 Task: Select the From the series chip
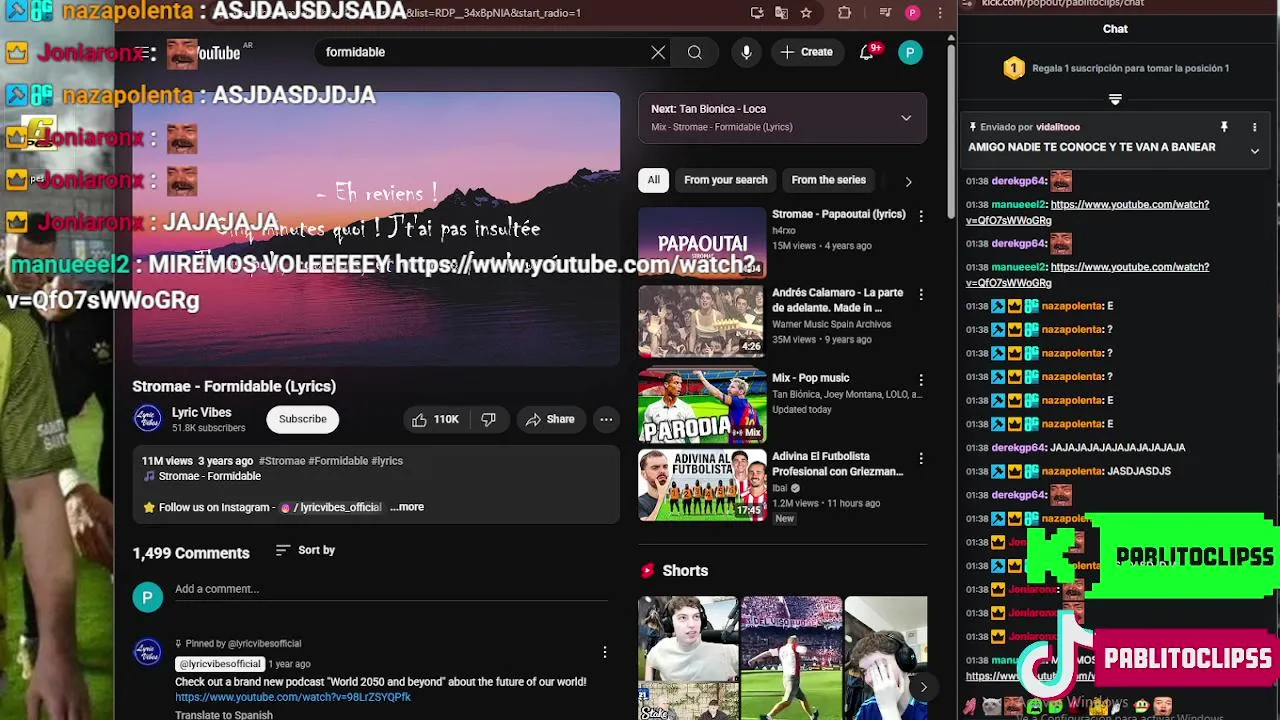pos(828,180)
